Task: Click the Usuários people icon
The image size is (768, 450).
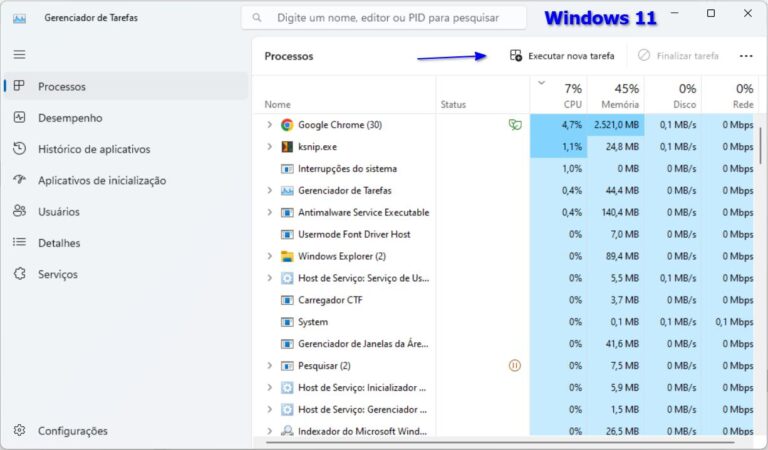Action: [x=20, y=211]
